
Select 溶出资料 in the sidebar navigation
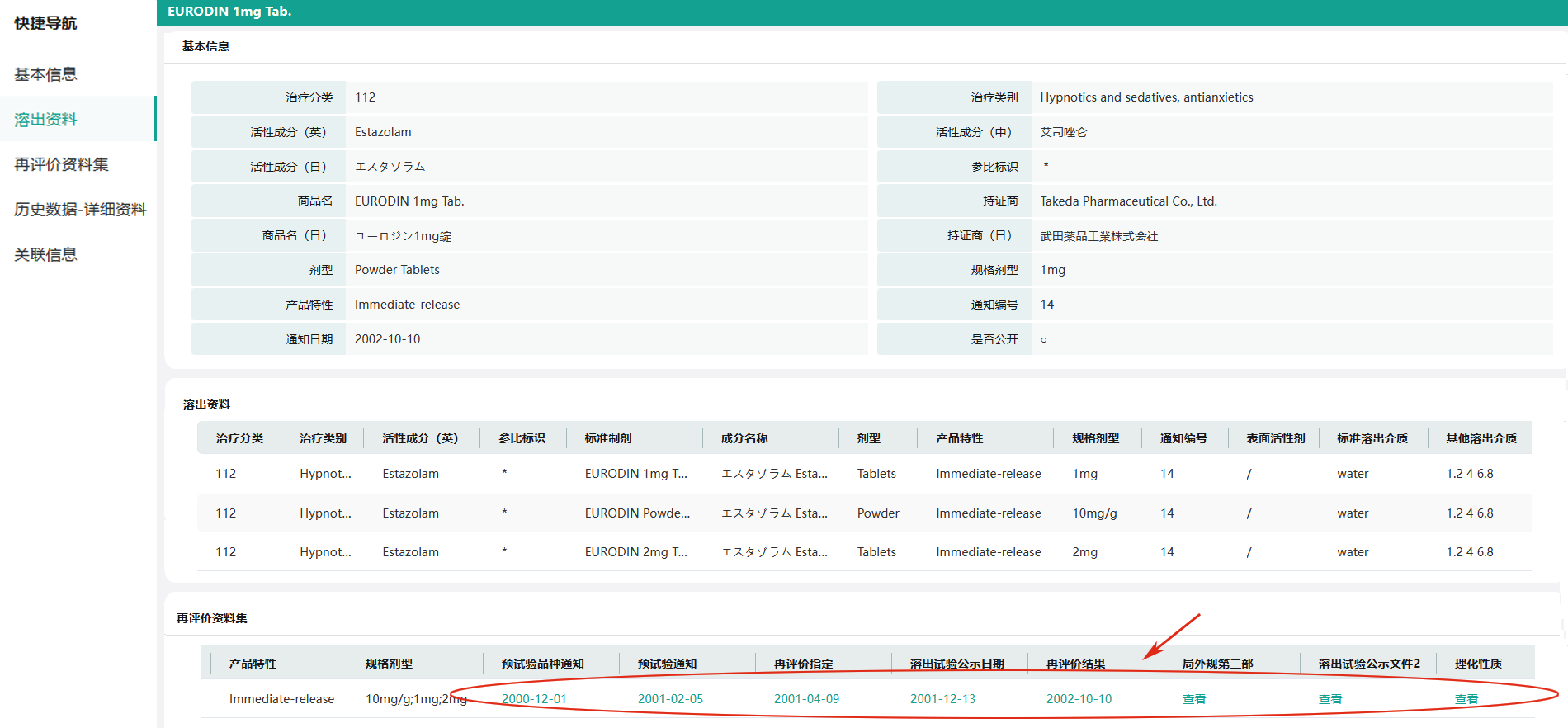[45, 120]
